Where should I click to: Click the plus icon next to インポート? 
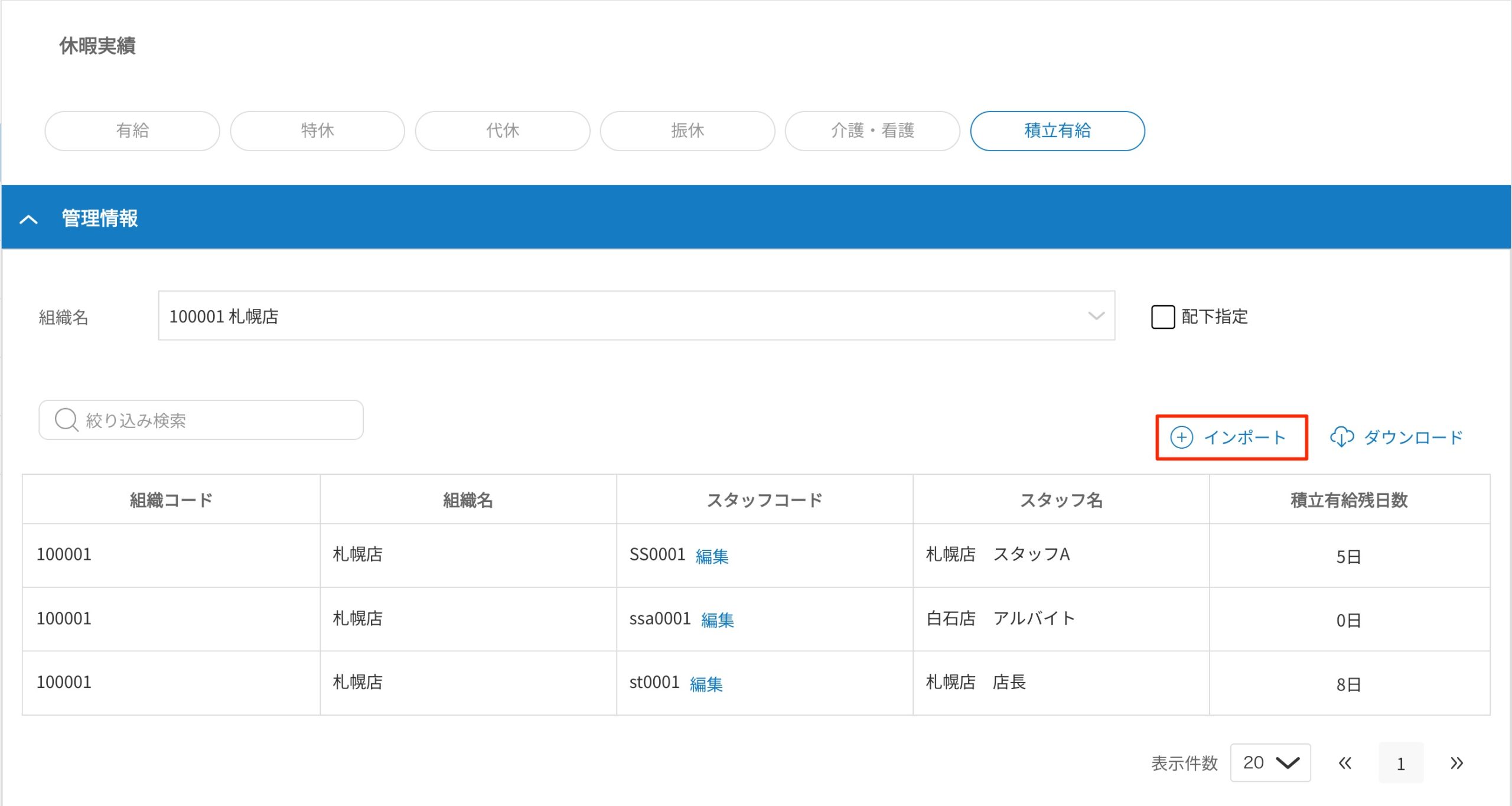pos(1181,438)
